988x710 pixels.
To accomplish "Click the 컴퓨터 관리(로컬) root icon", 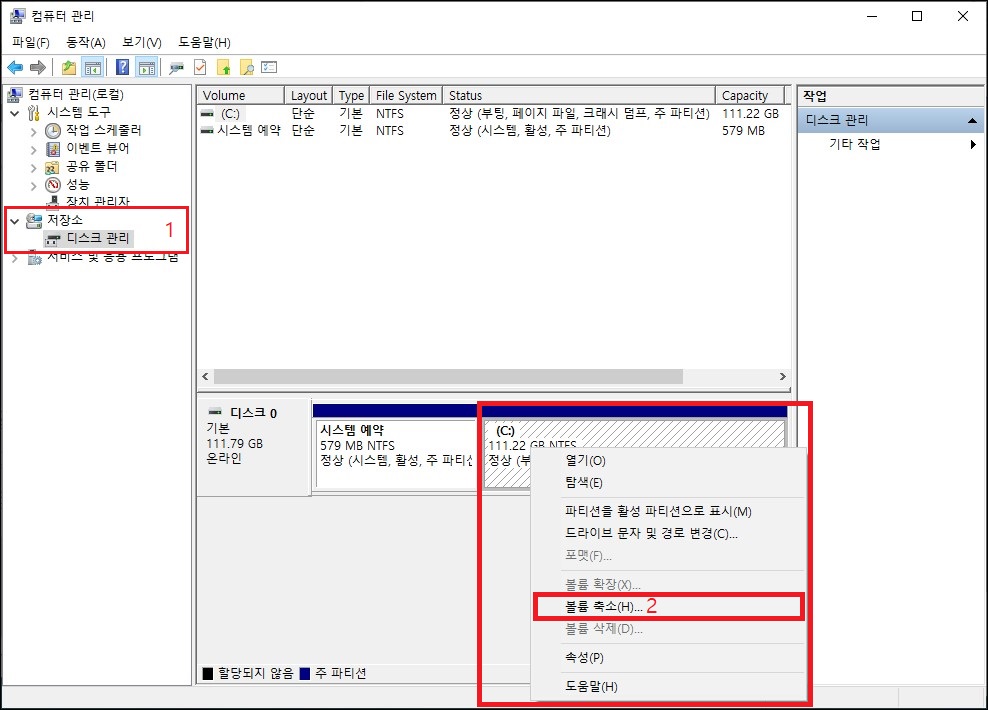I will point(15,94).
